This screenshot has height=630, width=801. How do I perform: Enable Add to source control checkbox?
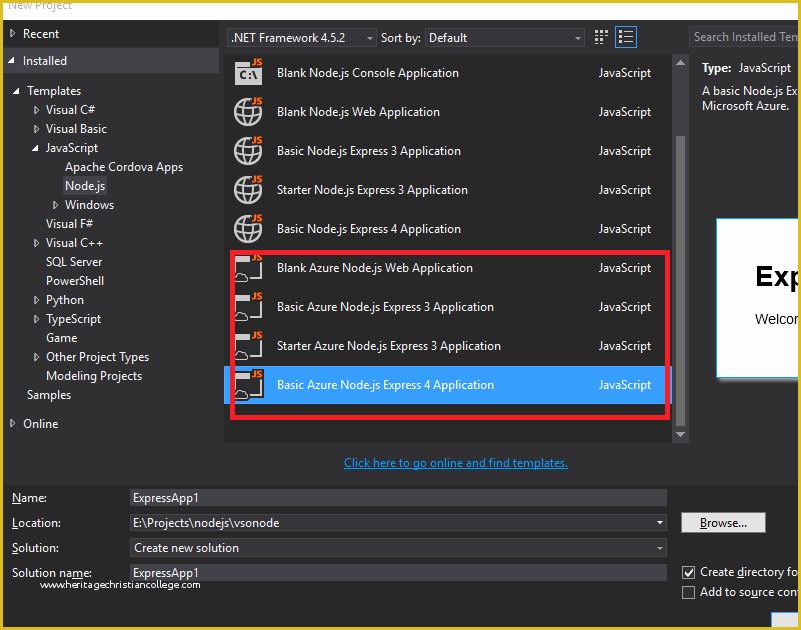(x=689, y=592)
